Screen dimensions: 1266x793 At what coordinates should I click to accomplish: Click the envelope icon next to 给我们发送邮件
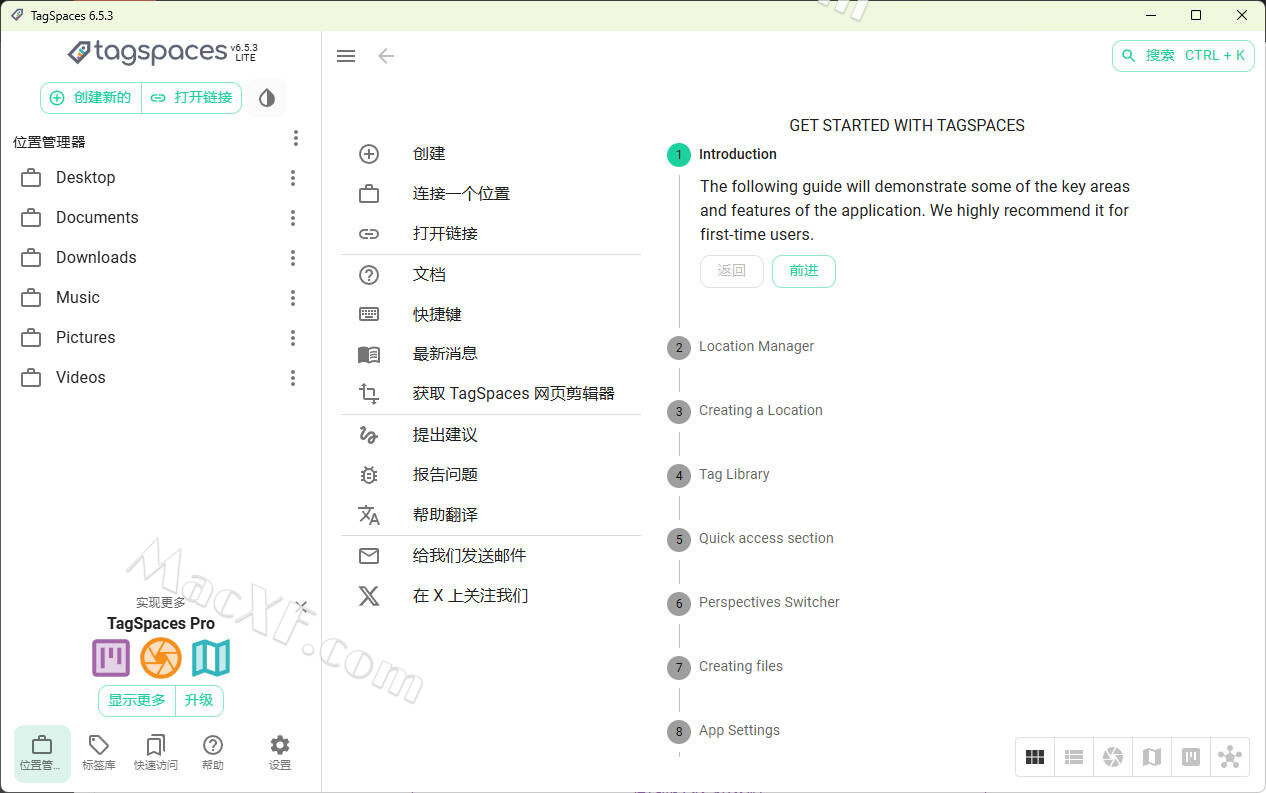click(x=369, y=556)
